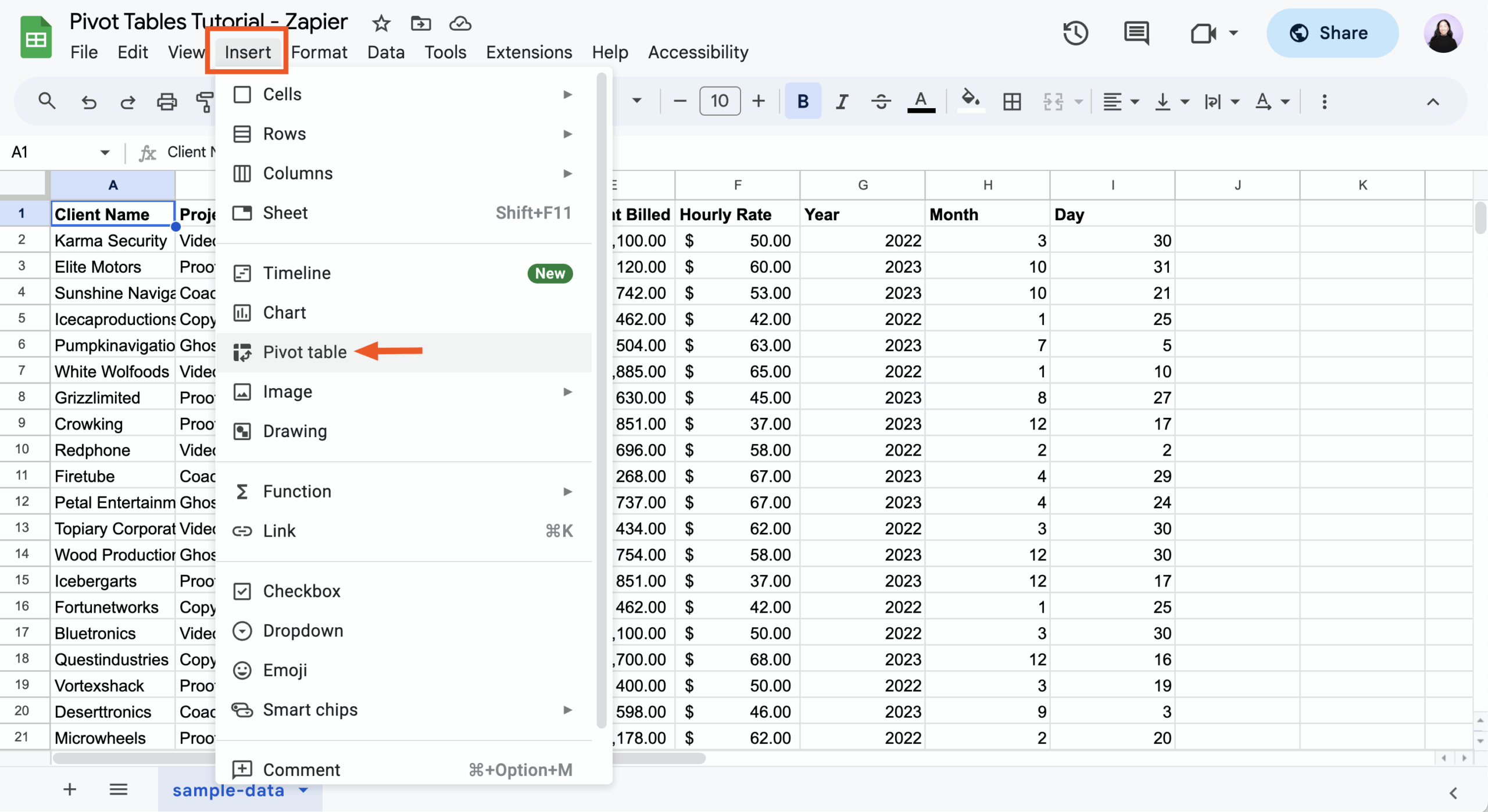Click the print icon in toolbar
Screen dimensions: 1488x812
(x=167, y=102)
